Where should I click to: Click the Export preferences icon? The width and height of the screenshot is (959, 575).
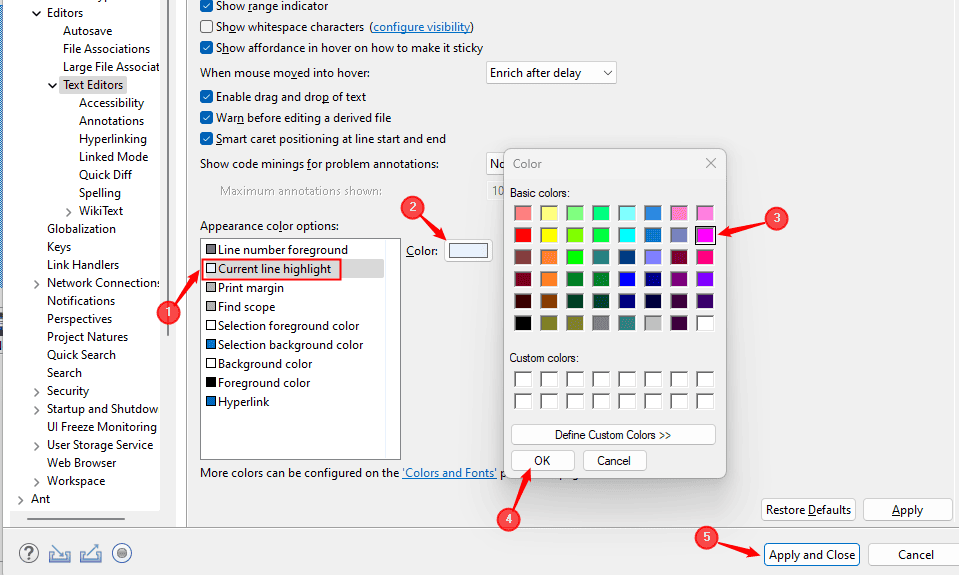pyautogui.click(x=91, y=554)
